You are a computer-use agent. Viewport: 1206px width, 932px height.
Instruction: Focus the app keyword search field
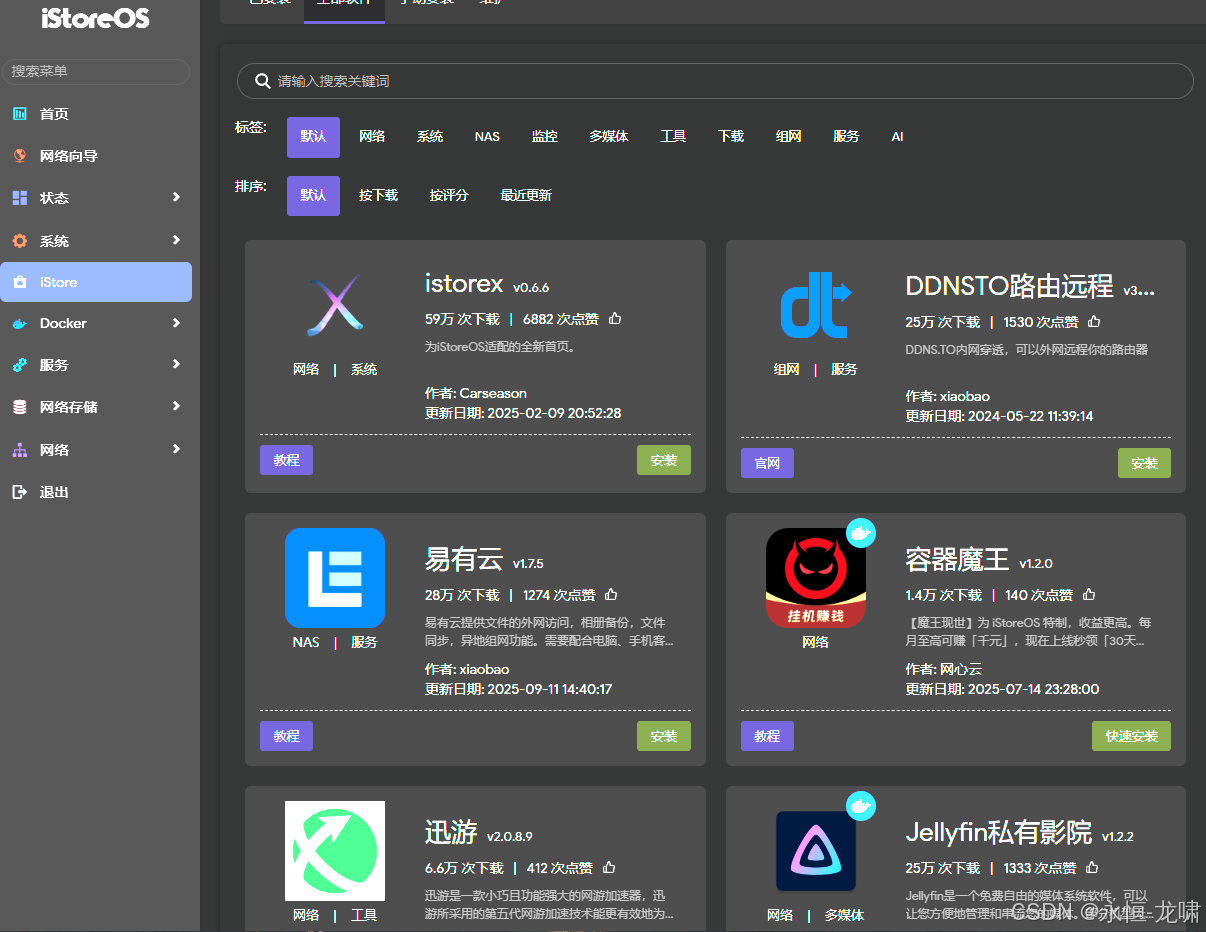715,81
